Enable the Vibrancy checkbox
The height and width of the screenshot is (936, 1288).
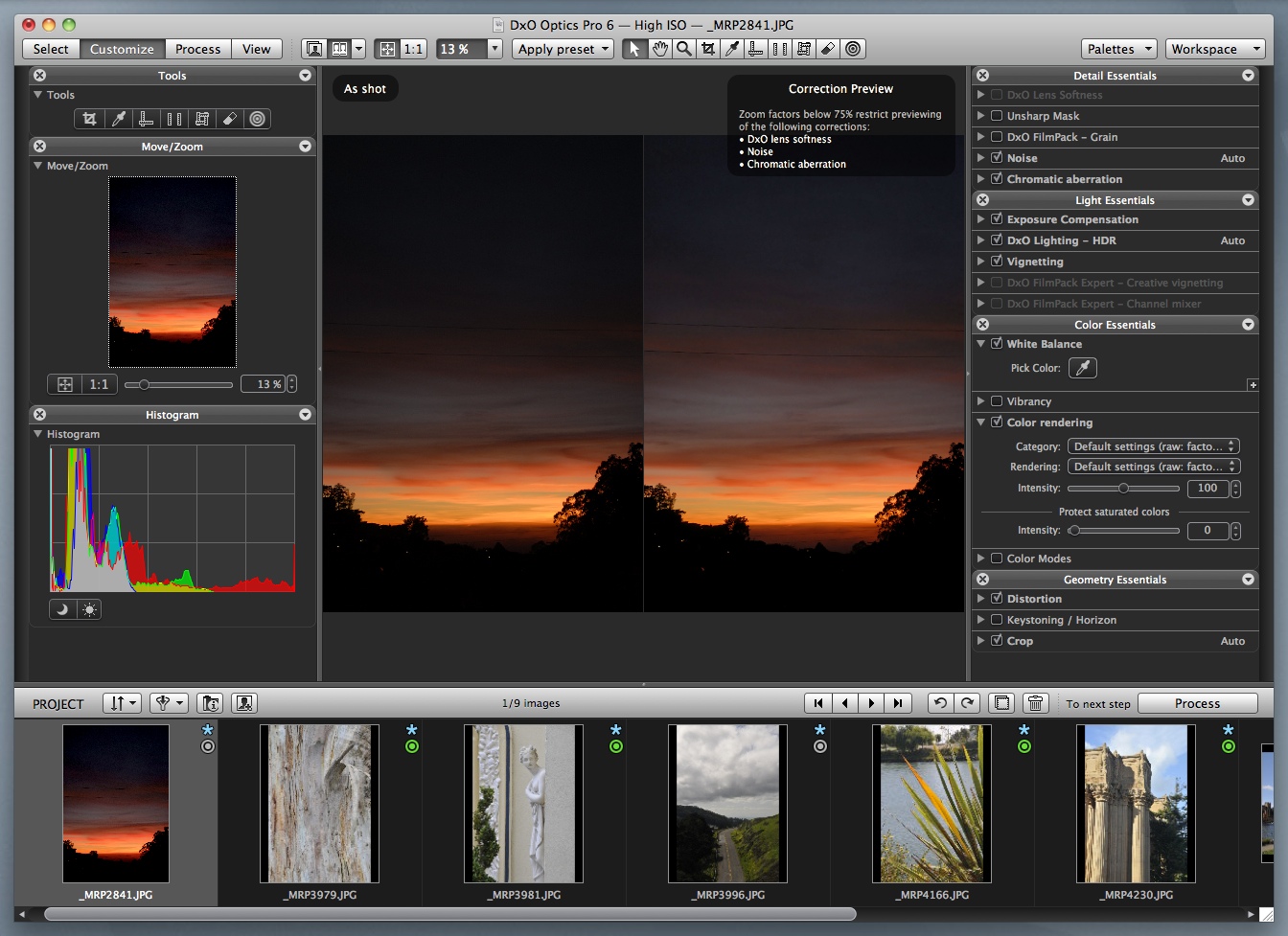(997, 401)
